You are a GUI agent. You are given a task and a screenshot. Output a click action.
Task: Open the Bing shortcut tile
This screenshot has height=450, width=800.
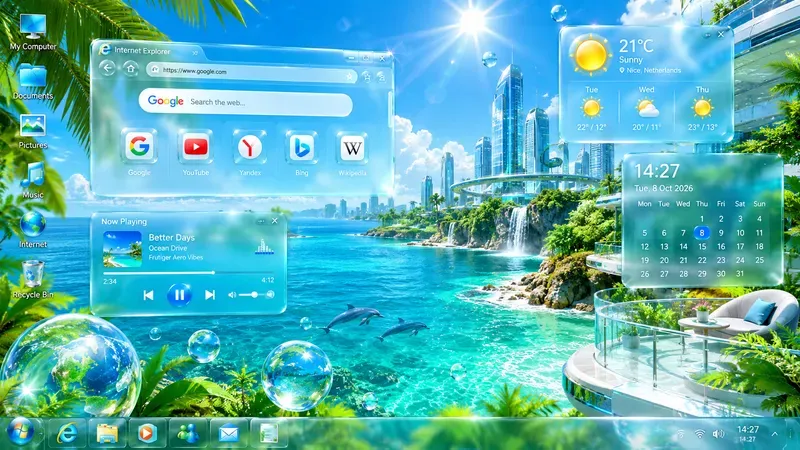tap(302, 147)
